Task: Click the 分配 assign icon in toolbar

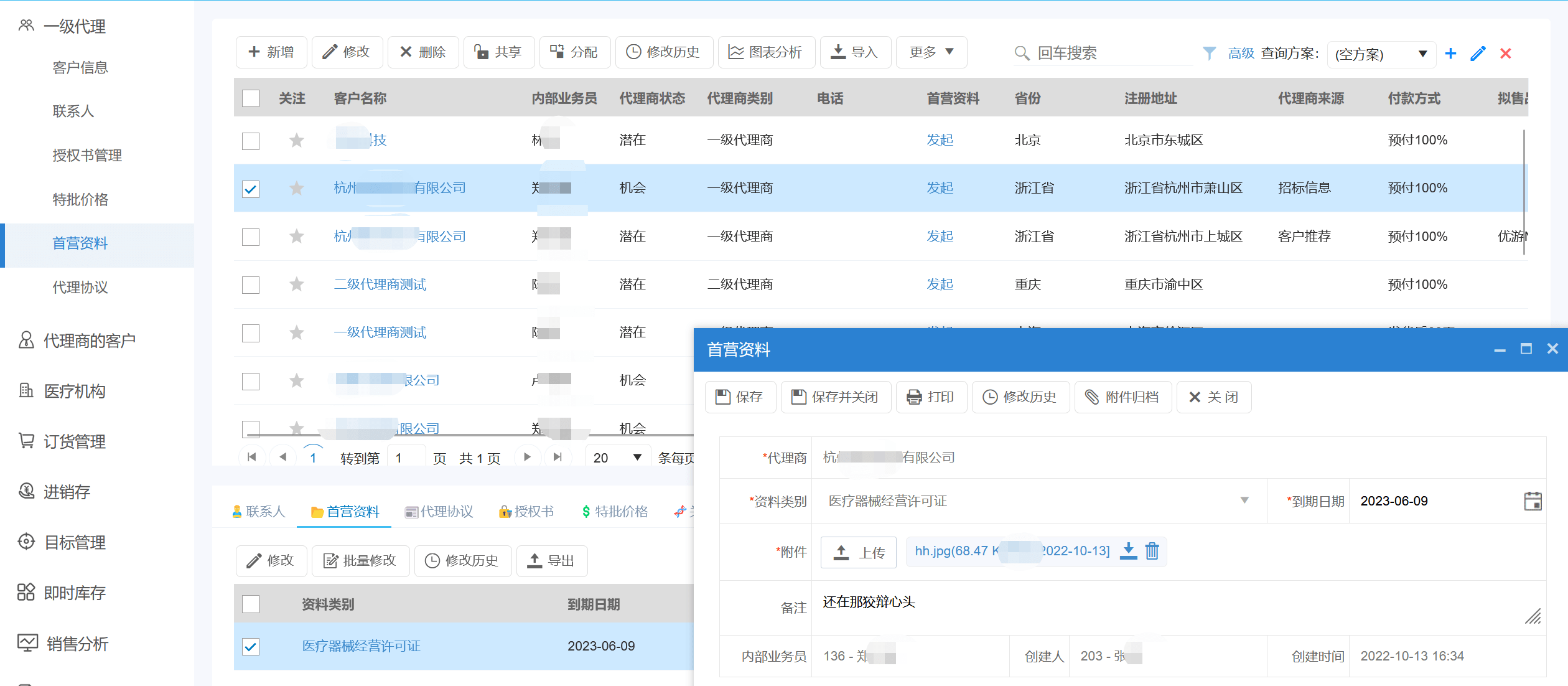Action: pyautogui.click(x=574, y=52)
